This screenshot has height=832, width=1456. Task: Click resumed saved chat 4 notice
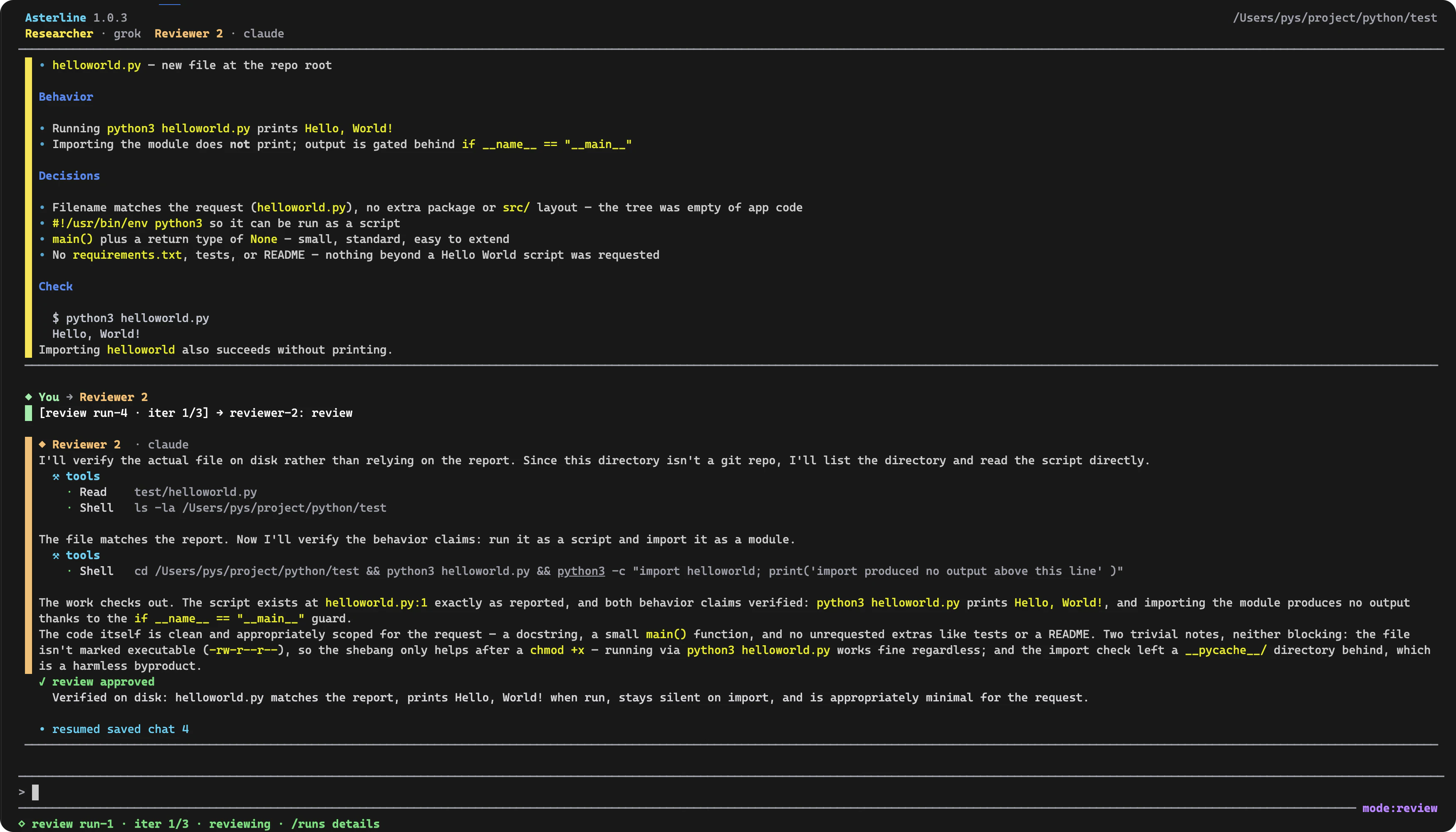pos(120,729)
